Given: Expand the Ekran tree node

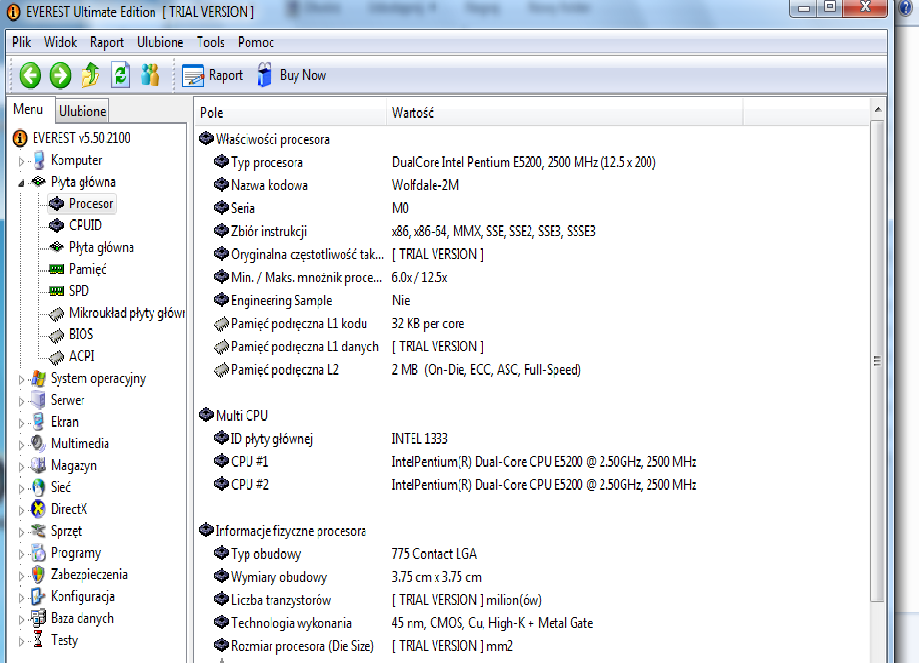Looking at the screenshot, I should 21,423.
